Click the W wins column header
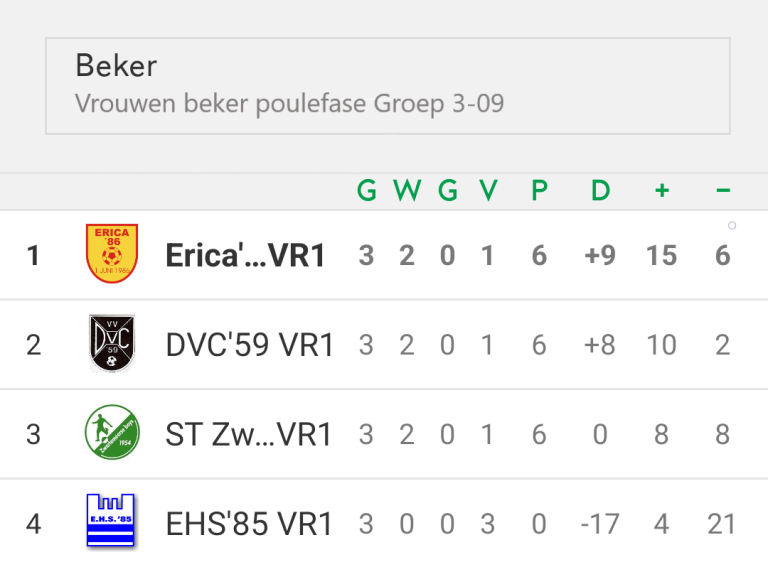768x567 pixels. [407, 190]
